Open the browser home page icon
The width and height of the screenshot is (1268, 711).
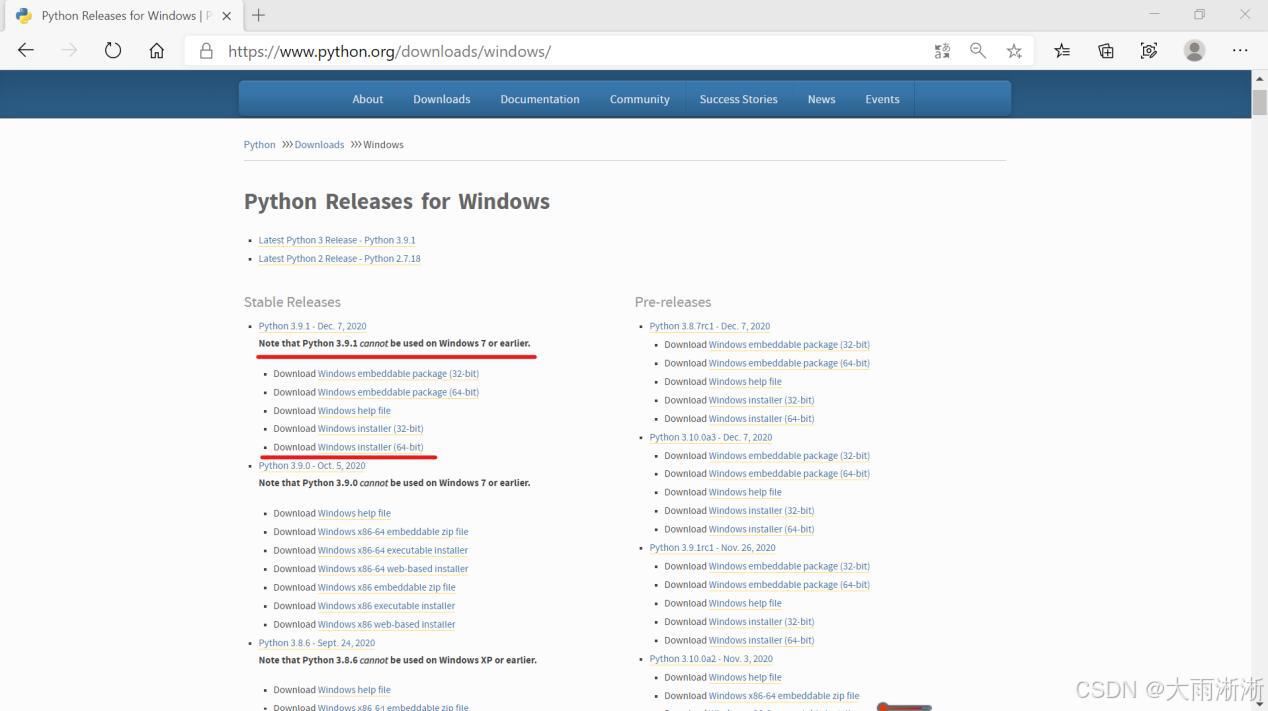[157, 51]
